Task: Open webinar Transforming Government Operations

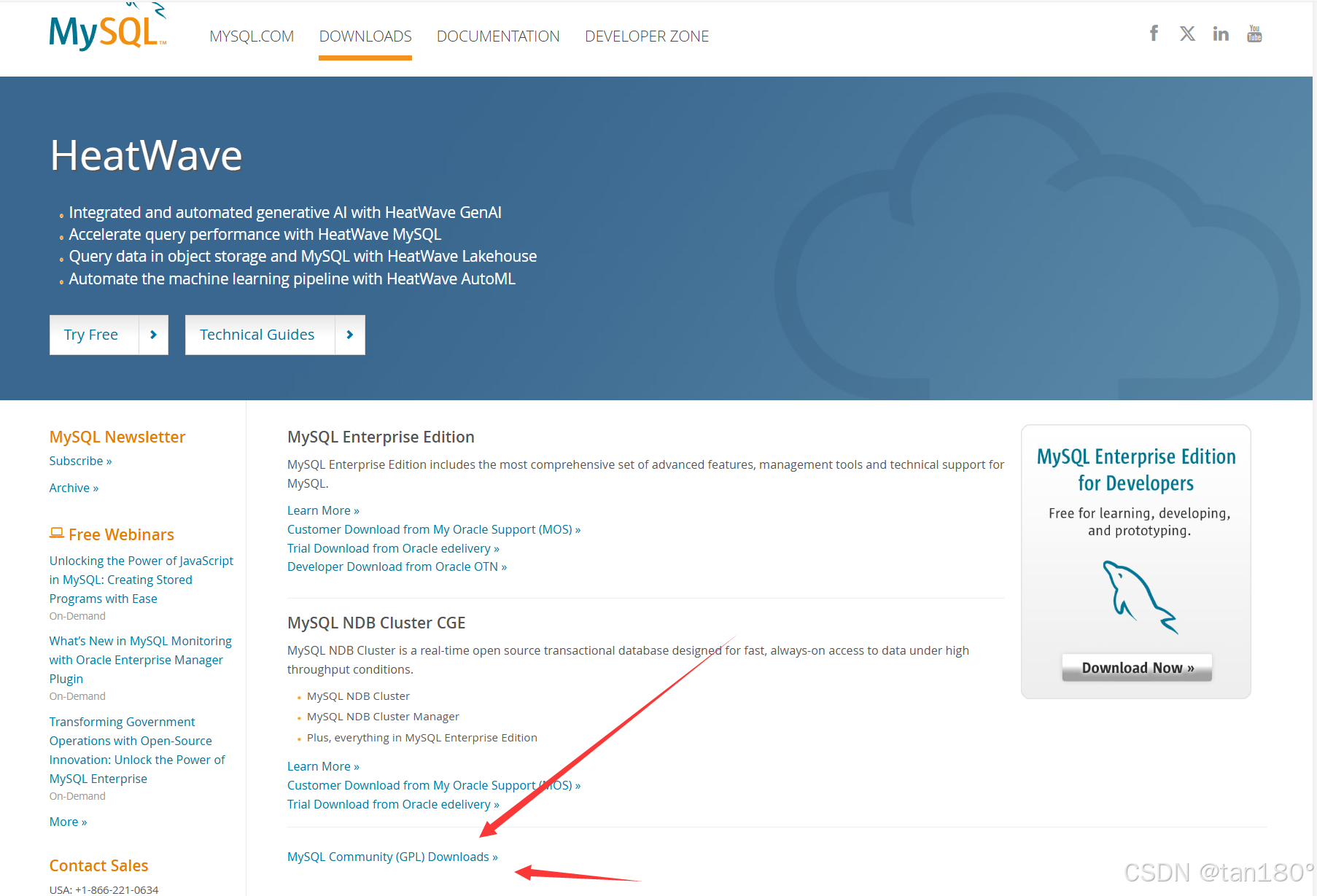Action: pos(137,750)
